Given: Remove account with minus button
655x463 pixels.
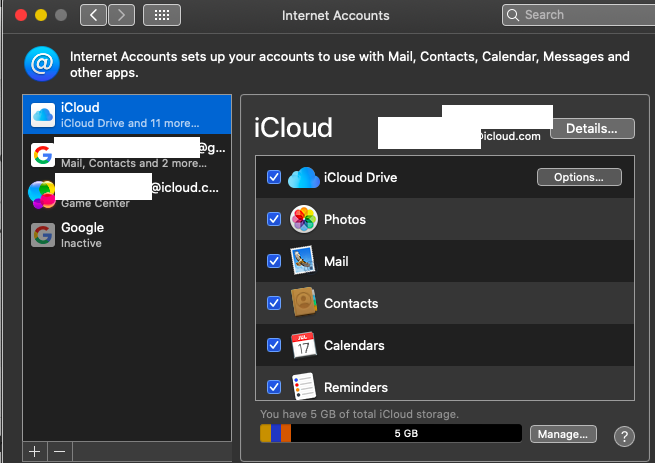Looking at the screenshot, I should [x=60, y=452].
